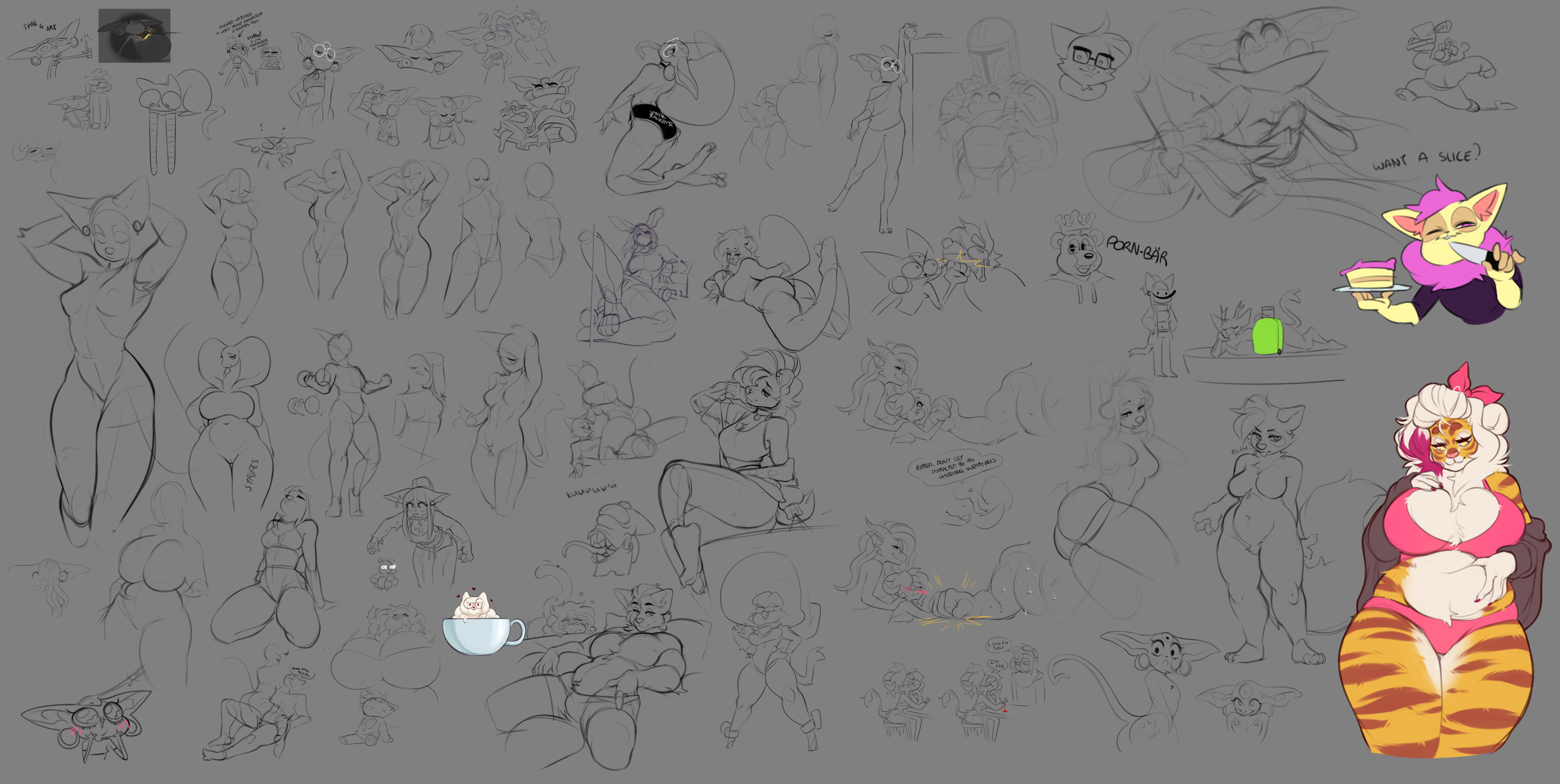1560x784 pixels.
Task: Click the handwritten 'TIME 4 ART' note
Action: [x=39, y=26]
